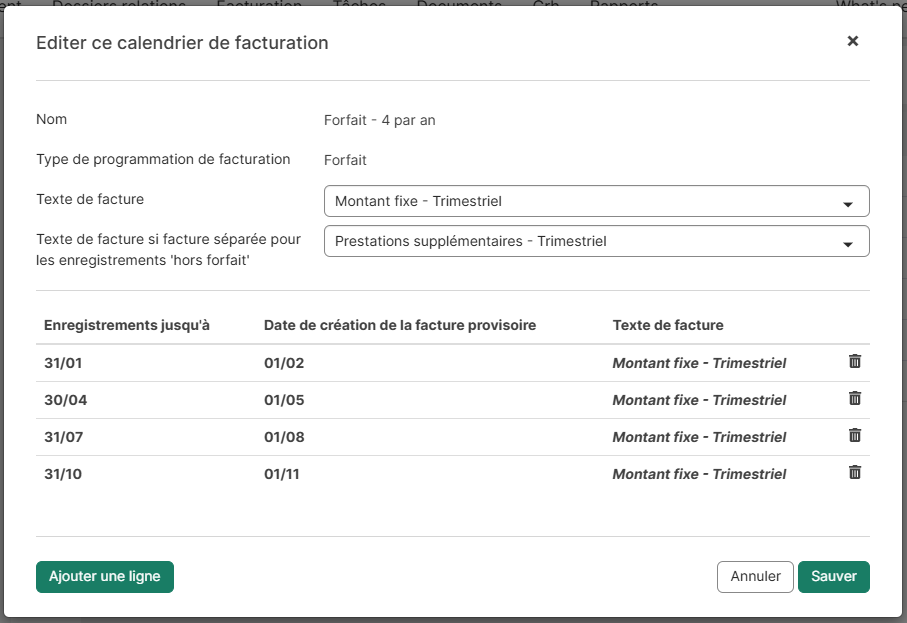Close the billing calendar dialog with X
Viewport: 907px width, 623px height.
pyautogui.click(x=852, y=41)
